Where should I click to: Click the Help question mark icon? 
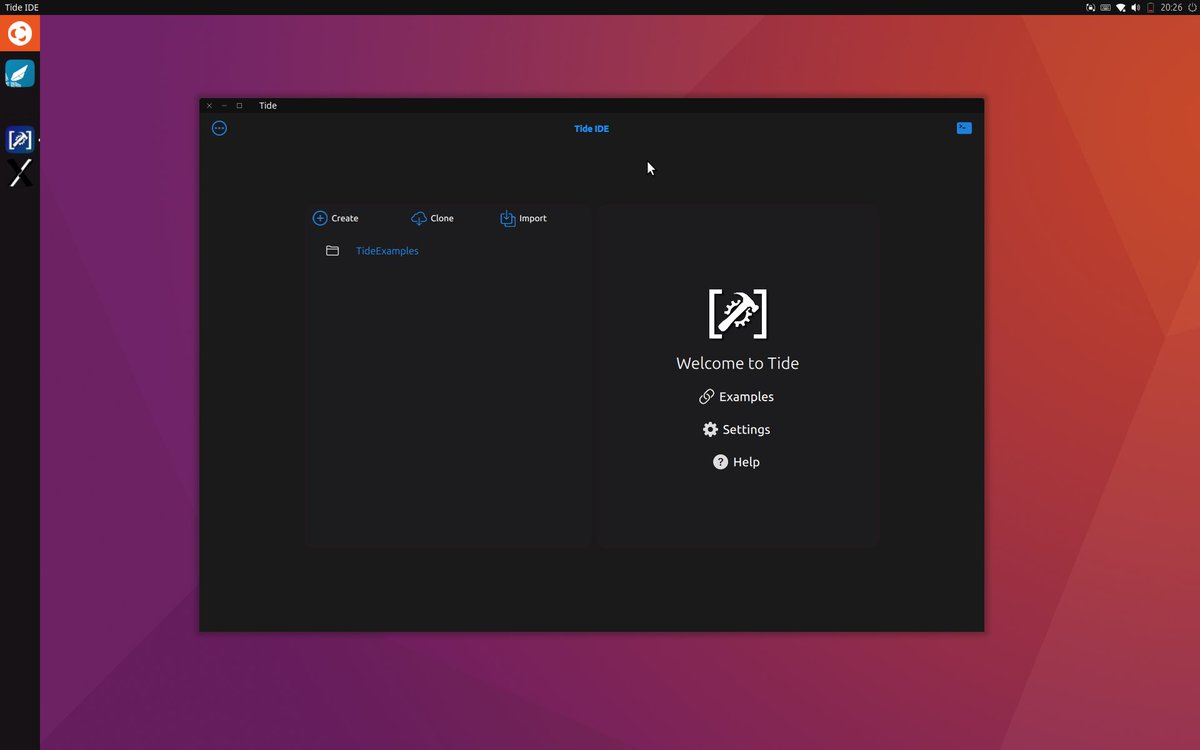click(720, 462)
